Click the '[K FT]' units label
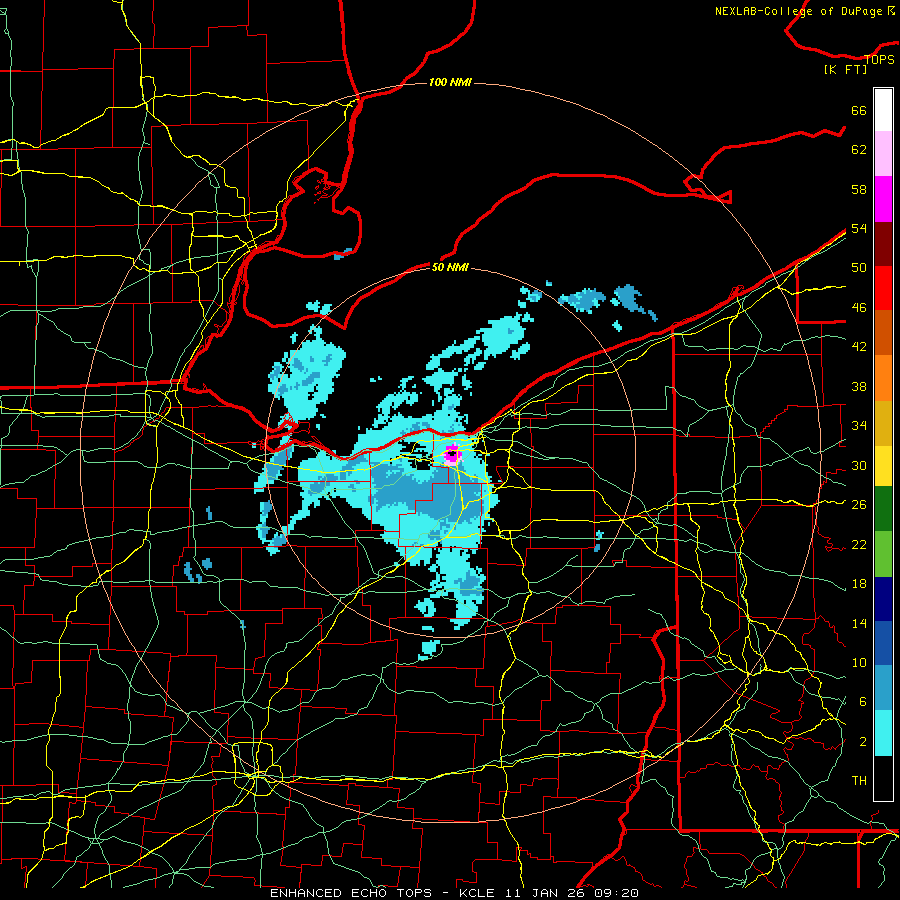The height and width of the screenshot is (900, 900). (x=845, y=69)
